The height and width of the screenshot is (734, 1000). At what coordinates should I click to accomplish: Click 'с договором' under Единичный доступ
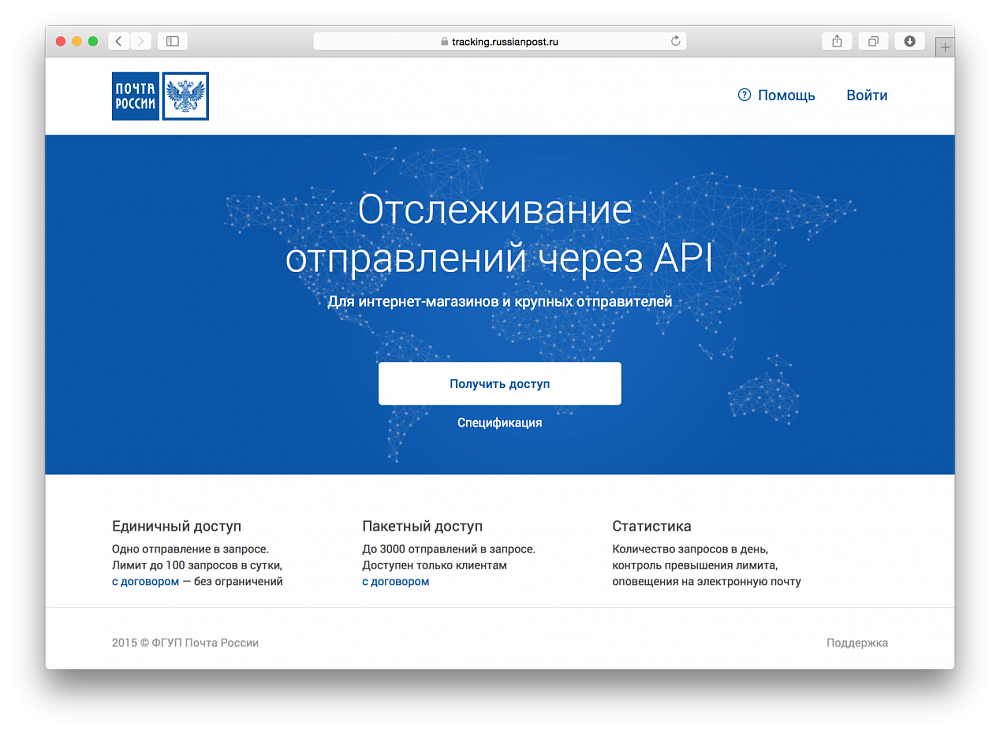(x=144, y=581)
